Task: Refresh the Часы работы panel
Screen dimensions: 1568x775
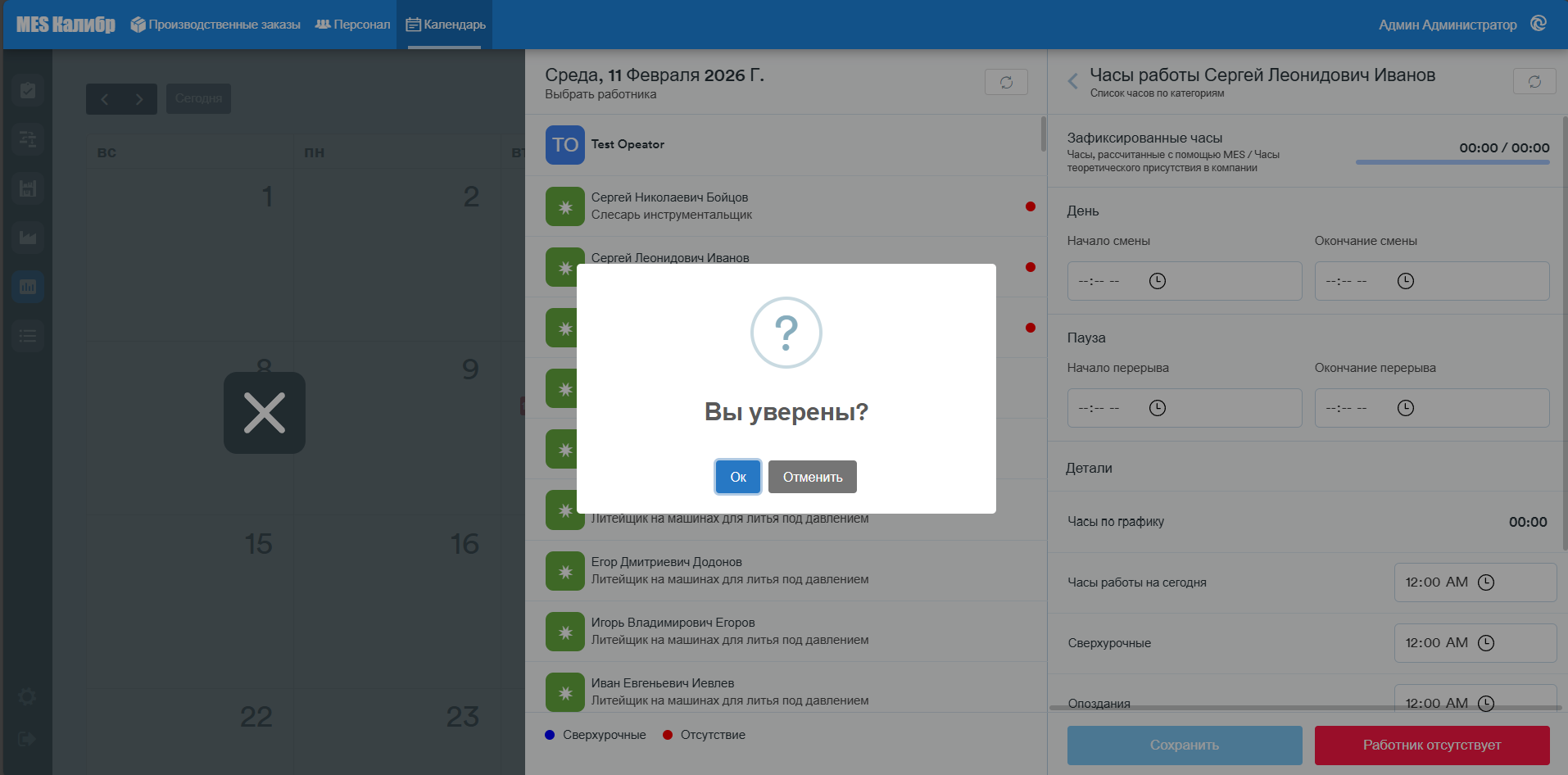Action: click(x=1534, y=81)
